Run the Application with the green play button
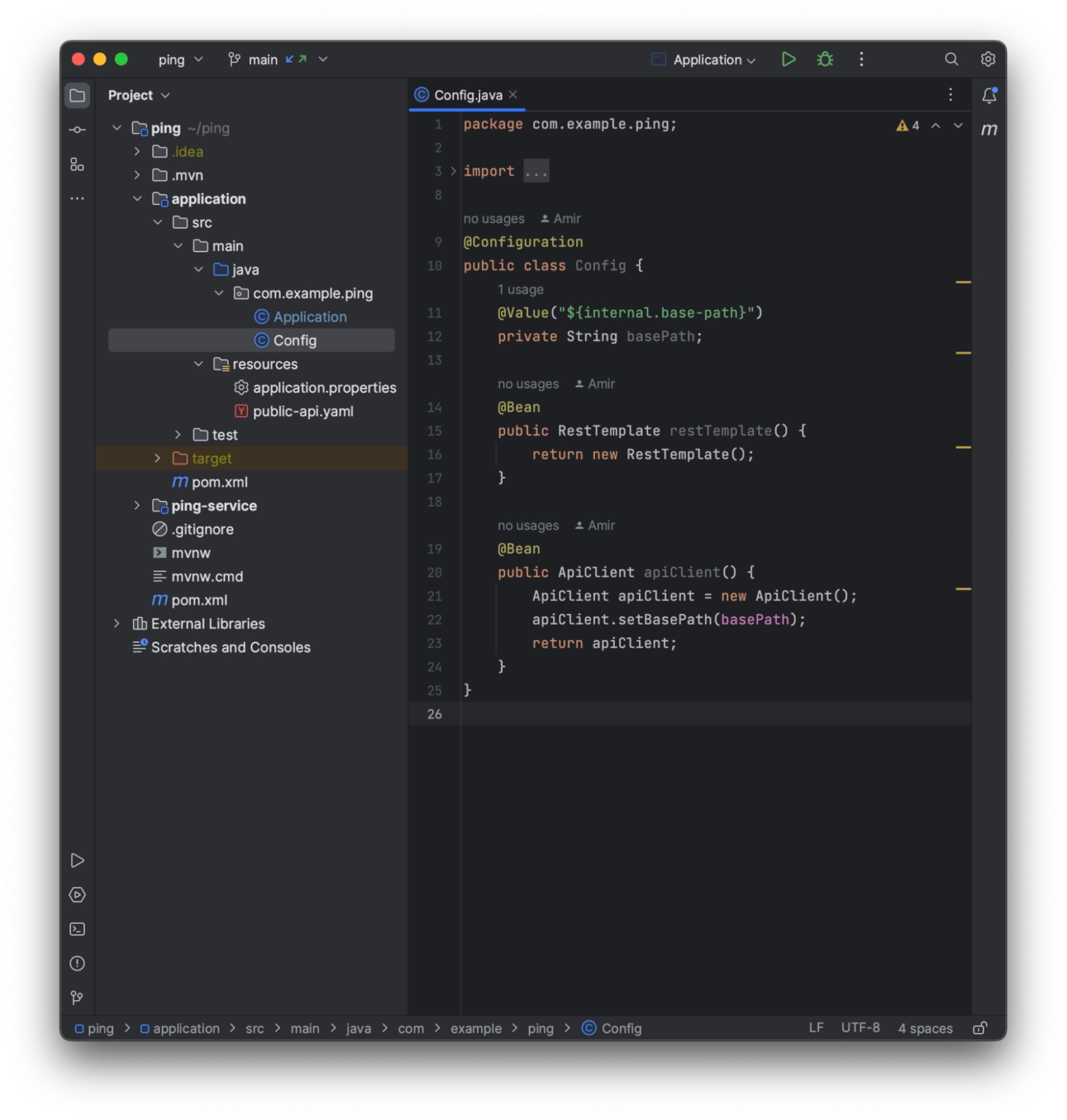The width and height of the screenshot is (1067, 1120). click(x=788, y=59)
